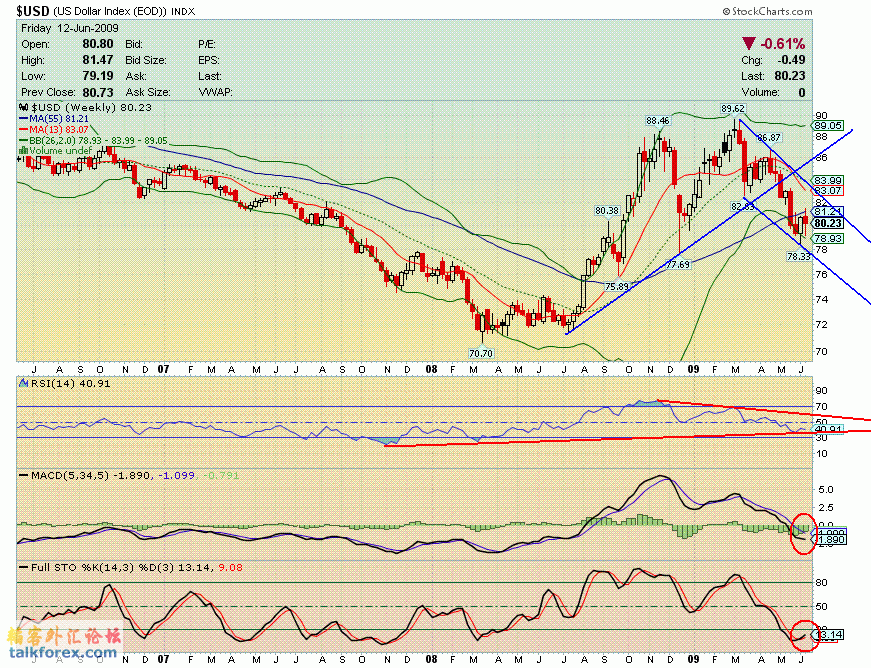Click the High value 81.47
The width and height of the screenshot is (871, 668).
pyautogui.click(x=98, y=60)
